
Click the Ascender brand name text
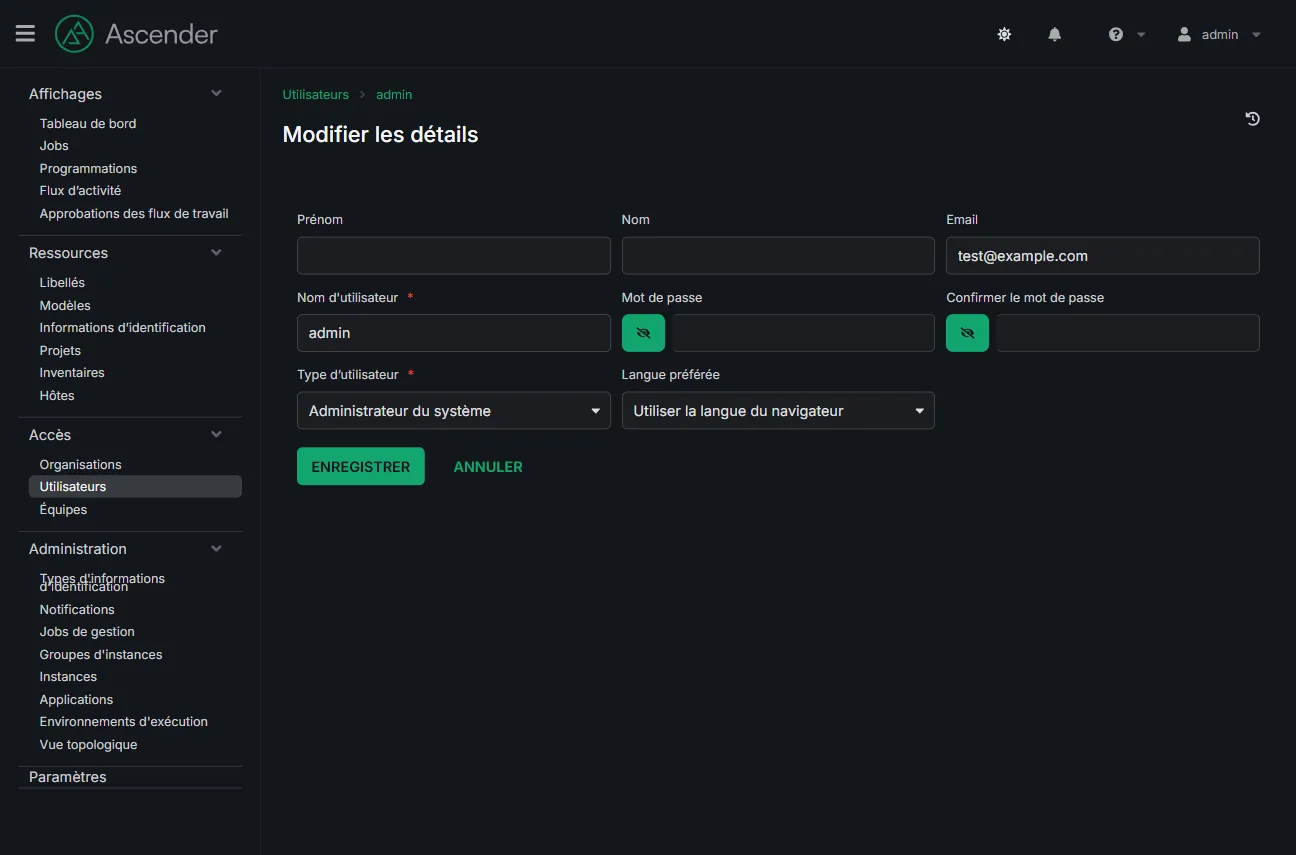pyautogui.click(x=161, y=34)
